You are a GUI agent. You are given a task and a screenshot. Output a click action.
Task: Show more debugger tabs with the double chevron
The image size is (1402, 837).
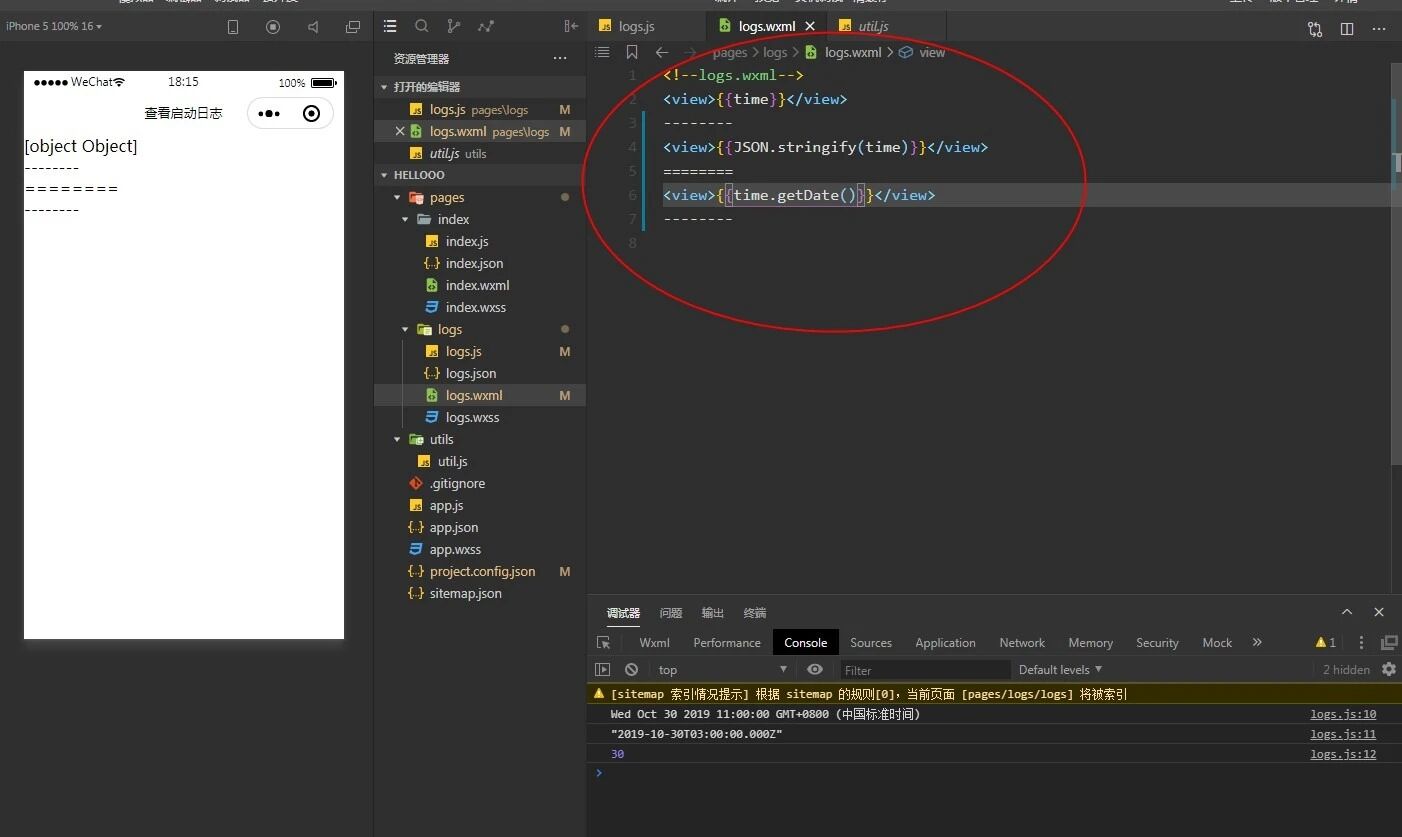coord(1257,643)
